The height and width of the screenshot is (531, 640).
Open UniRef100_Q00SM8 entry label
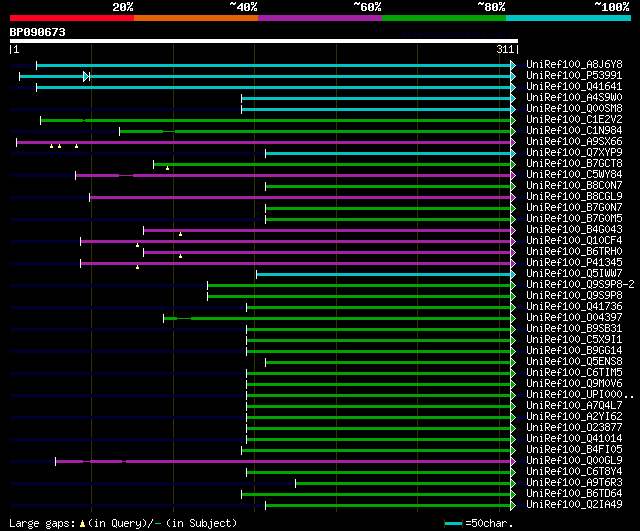574,109
